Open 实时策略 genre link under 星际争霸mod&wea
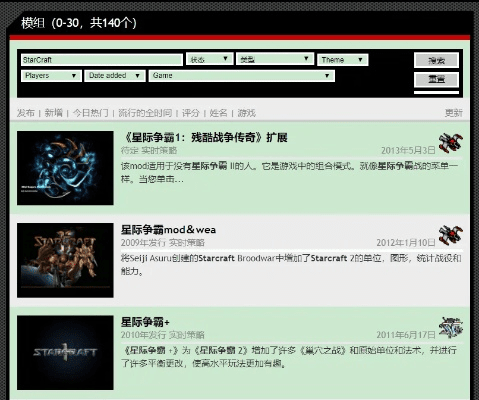Viewport: 479px width, 400px height. [x=187, y=243]
